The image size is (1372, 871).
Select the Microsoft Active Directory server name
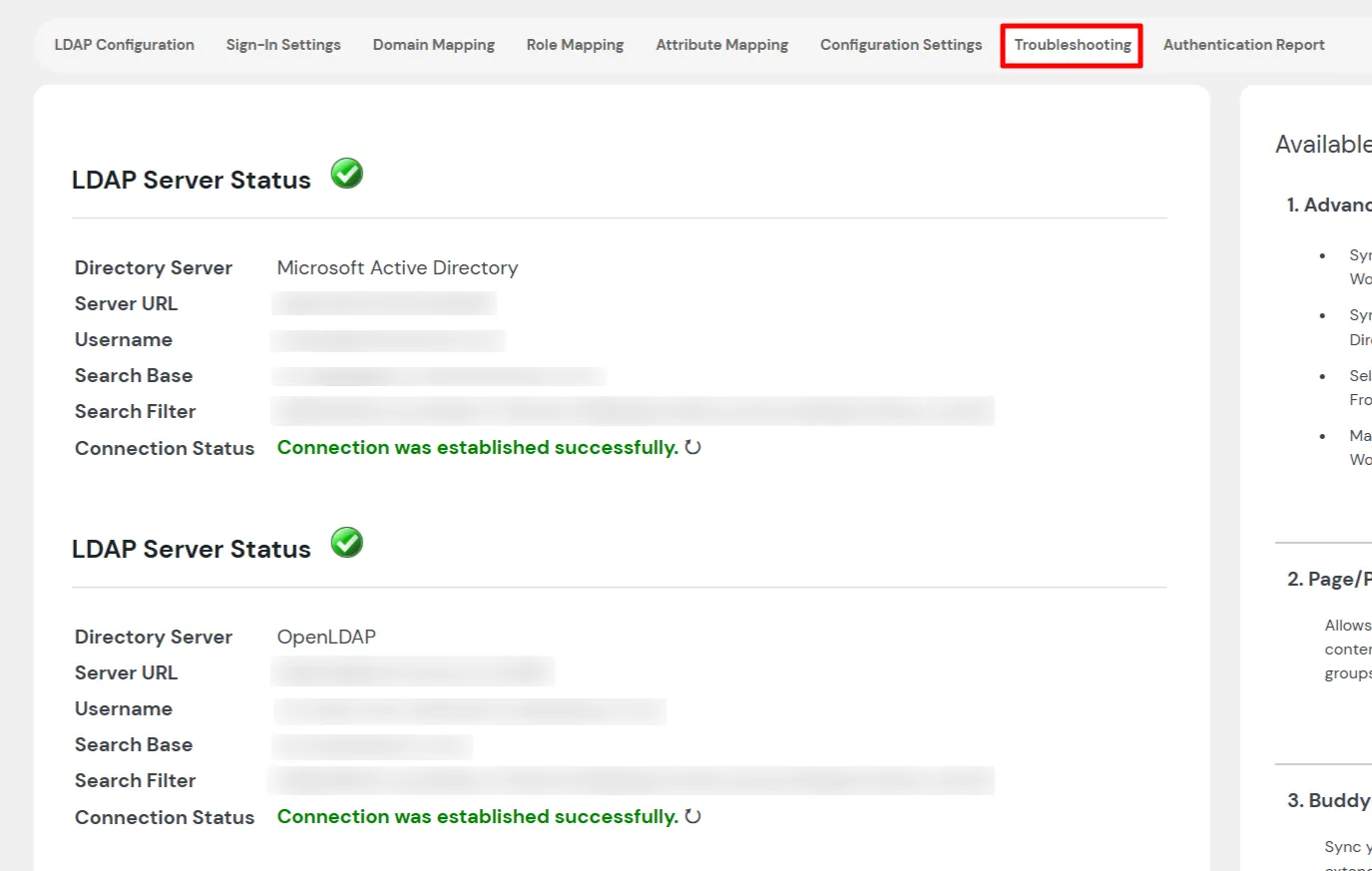pos(397,267)
